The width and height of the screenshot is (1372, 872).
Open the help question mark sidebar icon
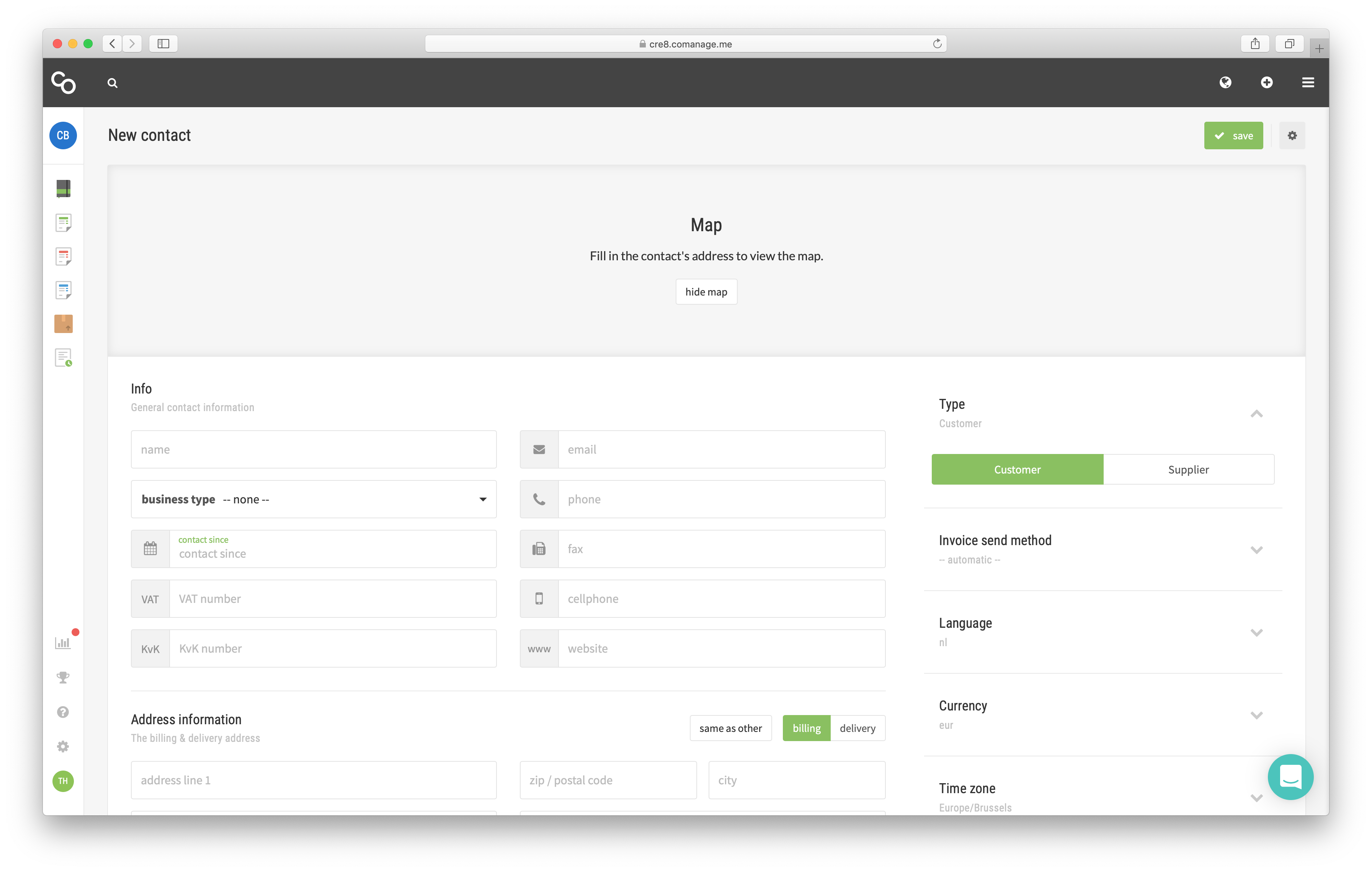[63, 712]
